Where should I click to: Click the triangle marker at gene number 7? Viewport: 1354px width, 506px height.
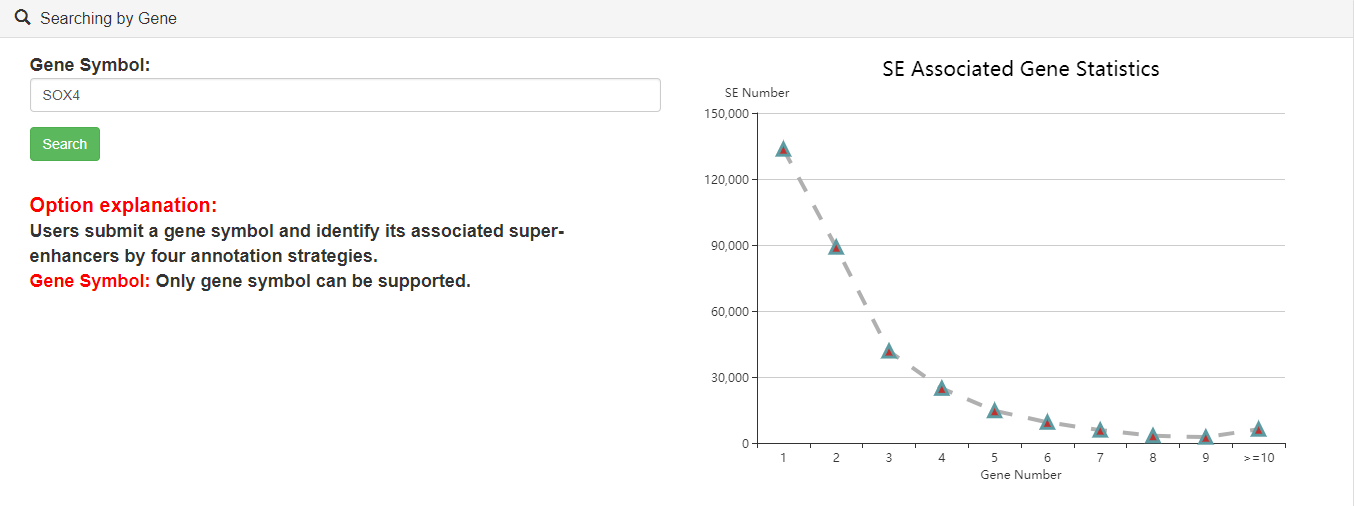(x=1100, y=430)
